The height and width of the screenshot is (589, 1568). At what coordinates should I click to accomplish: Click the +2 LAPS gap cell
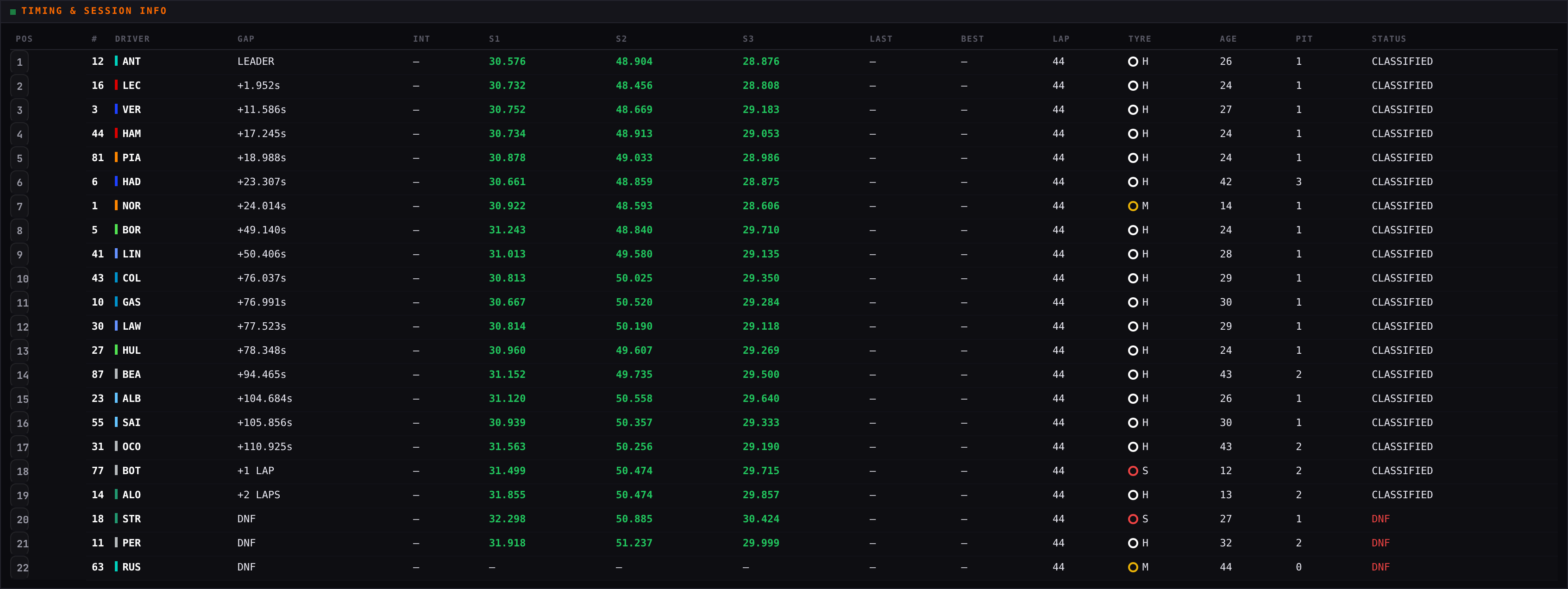(x=259, y=495)
